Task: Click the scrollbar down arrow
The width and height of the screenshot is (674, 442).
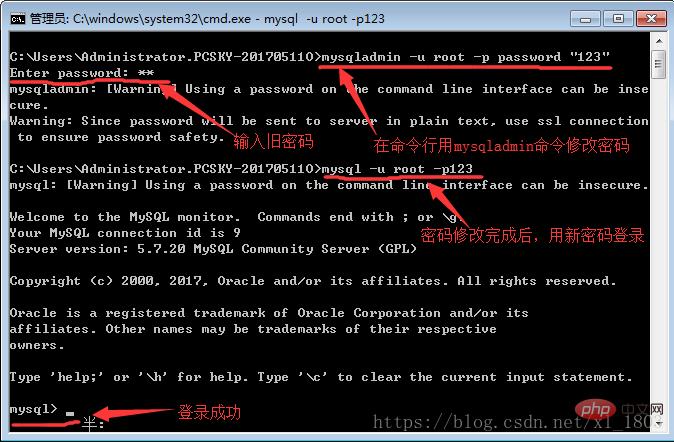Action: coord(659,424)
